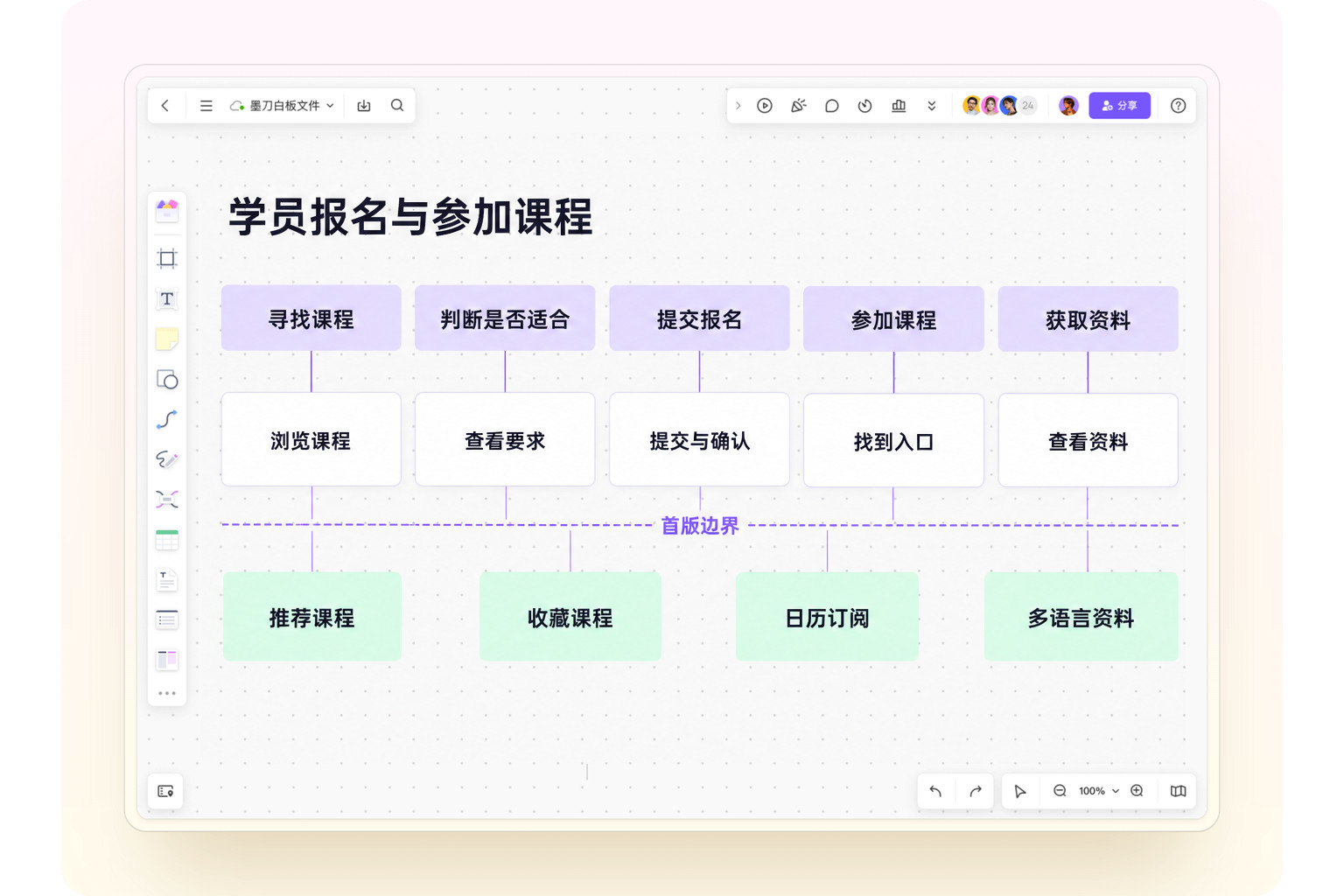Choose the connector line tool
This screenshot has width=1344, height=896.
click(x=167, y=420)
